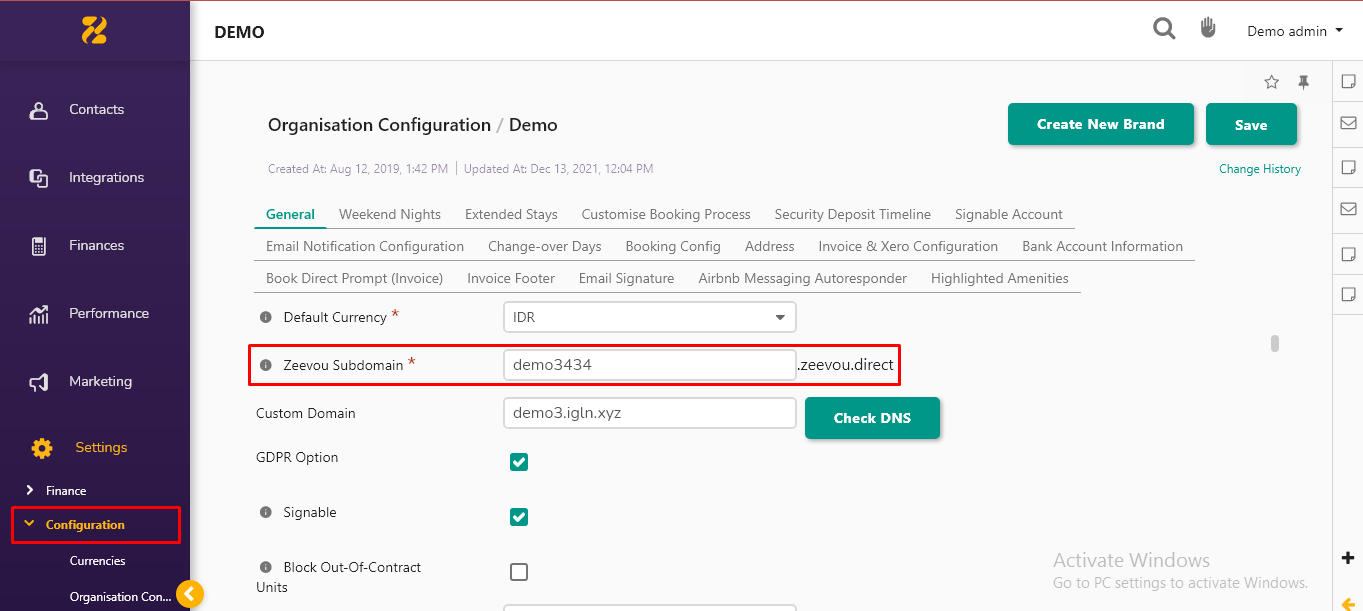
Task: Open Email Notification Configuration tab
Action: point(365,246)
